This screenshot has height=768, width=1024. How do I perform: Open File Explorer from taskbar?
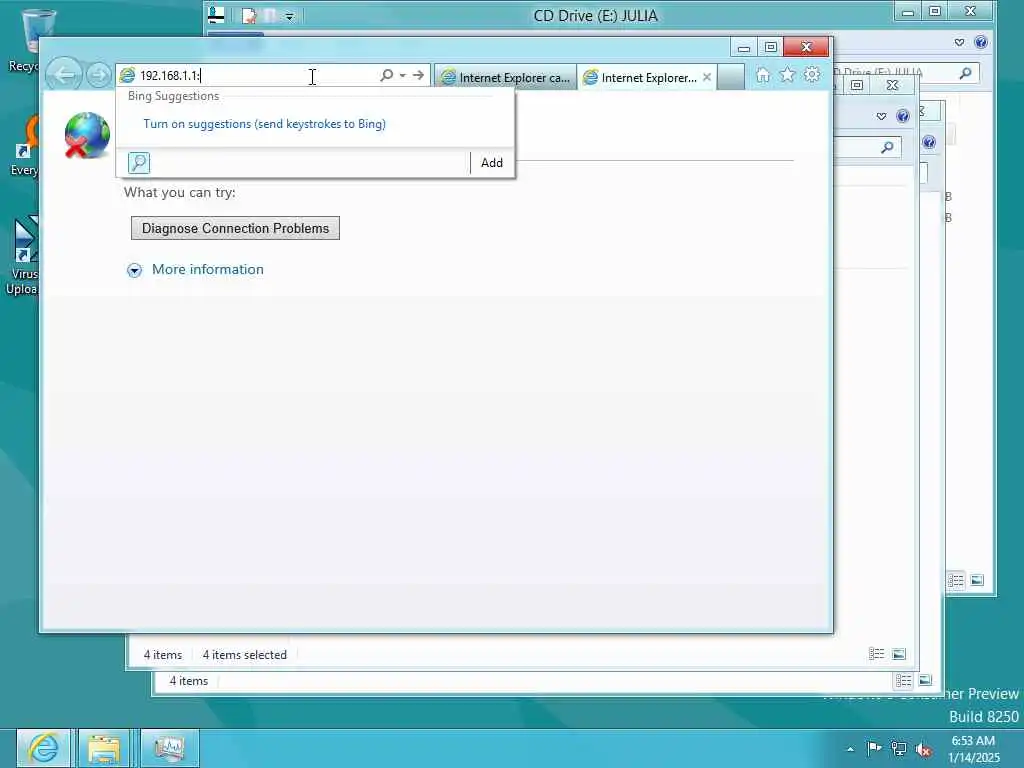tap(104, 748)
